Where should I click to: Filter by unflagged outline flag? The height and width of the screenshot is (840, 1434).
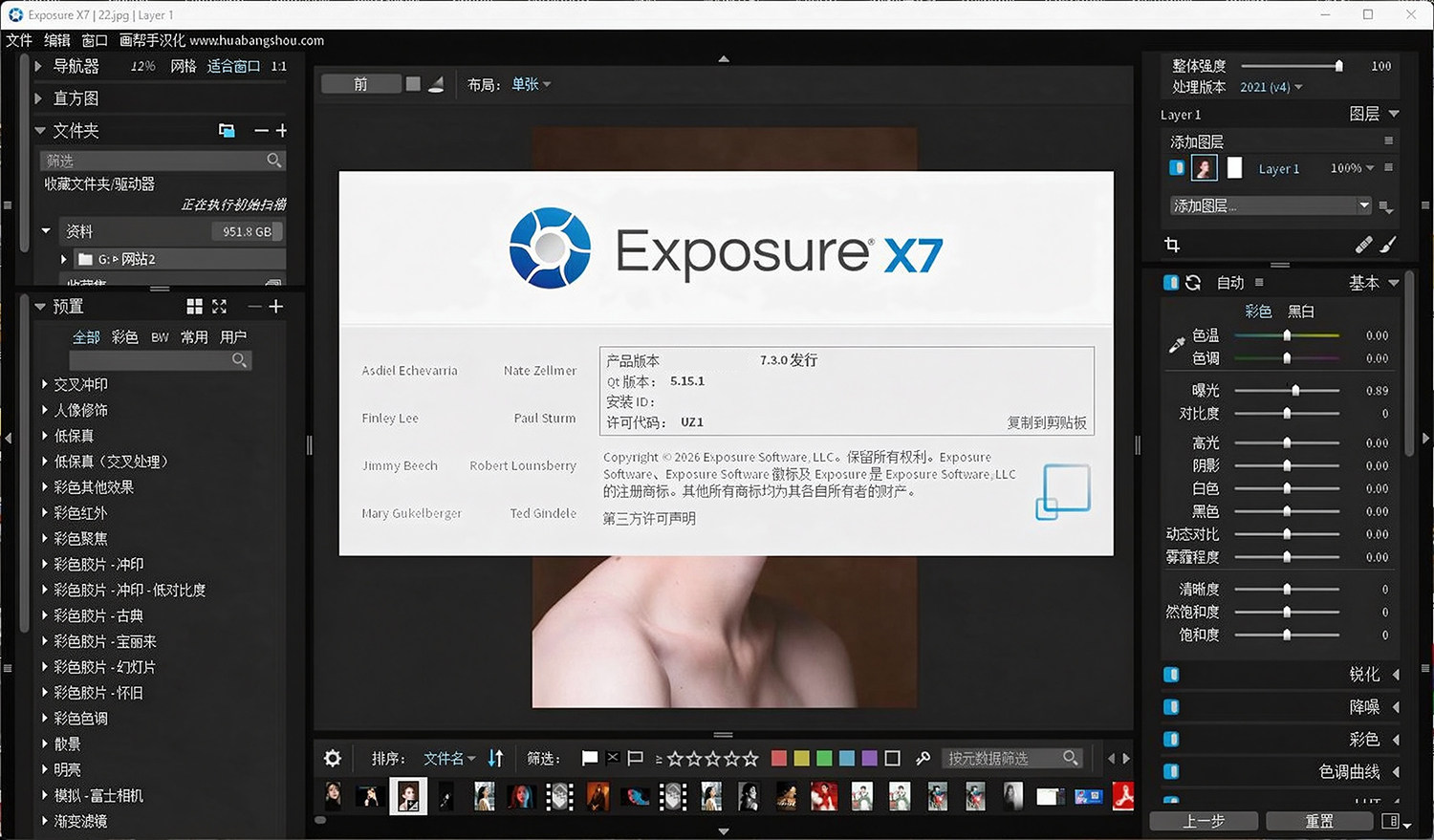636,758
